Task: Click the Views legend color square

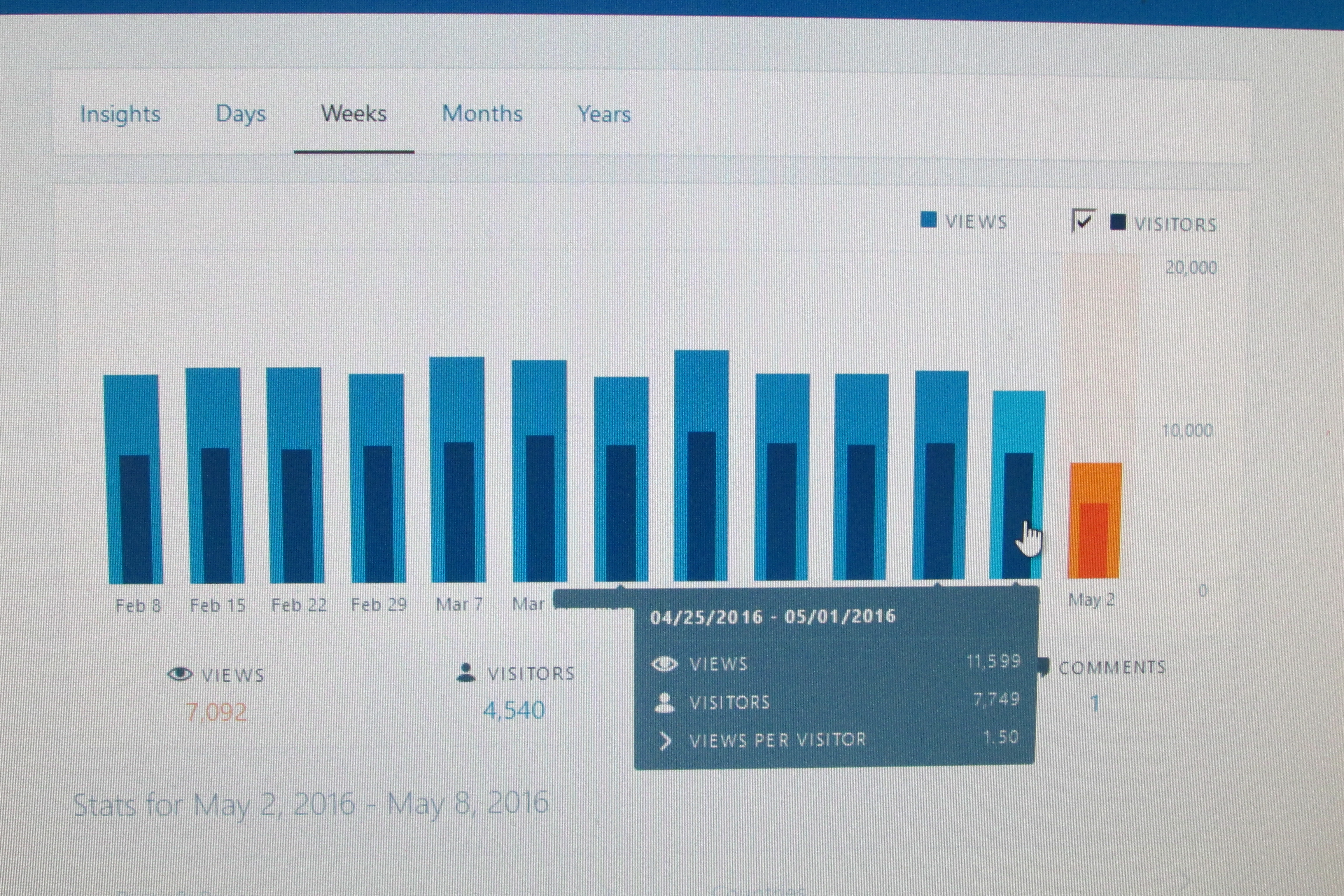Action: click(x=929, y=220)
